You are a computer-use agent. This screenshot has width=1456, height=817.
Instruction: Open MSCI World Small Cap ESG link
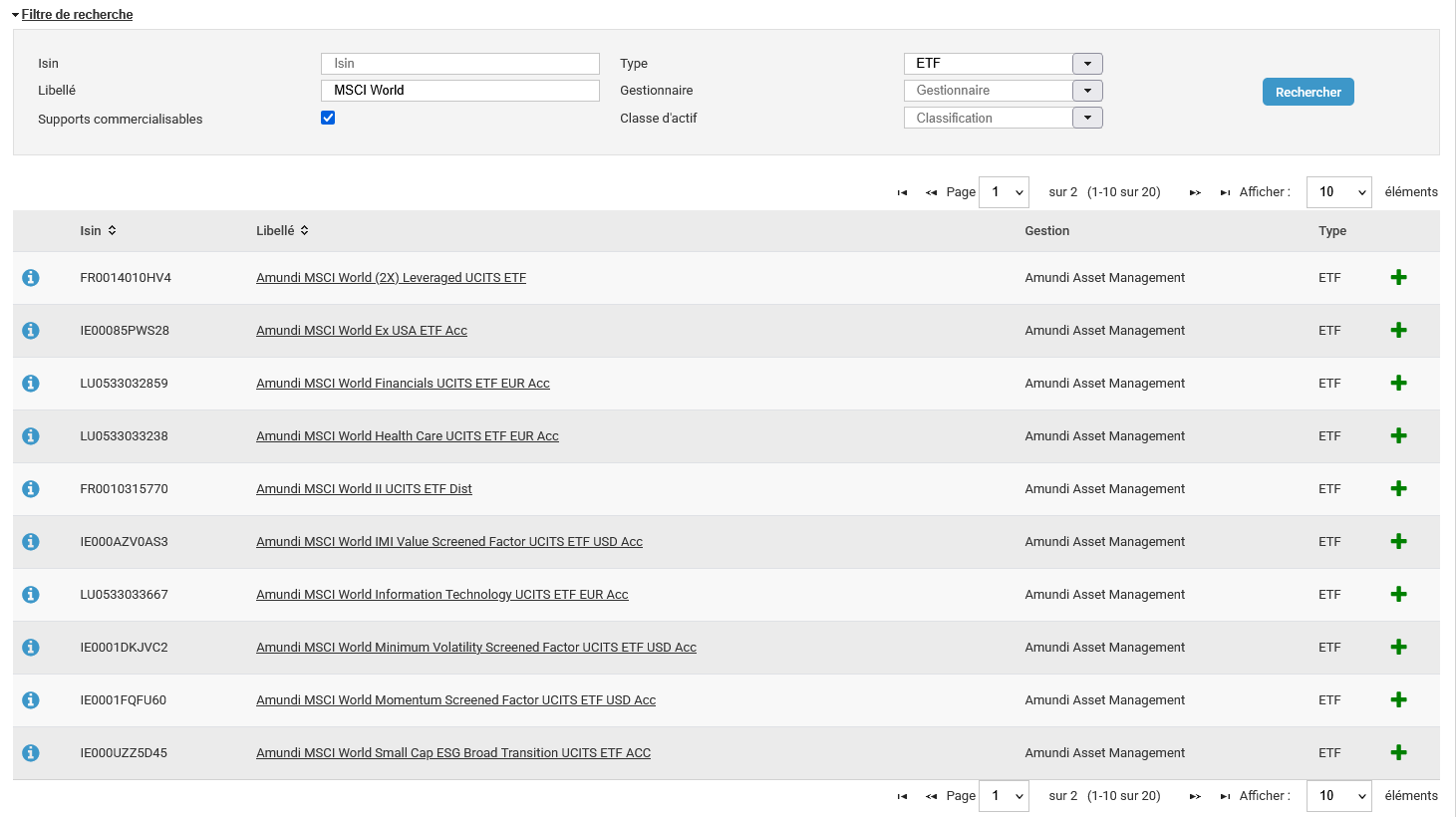(453, 753)
